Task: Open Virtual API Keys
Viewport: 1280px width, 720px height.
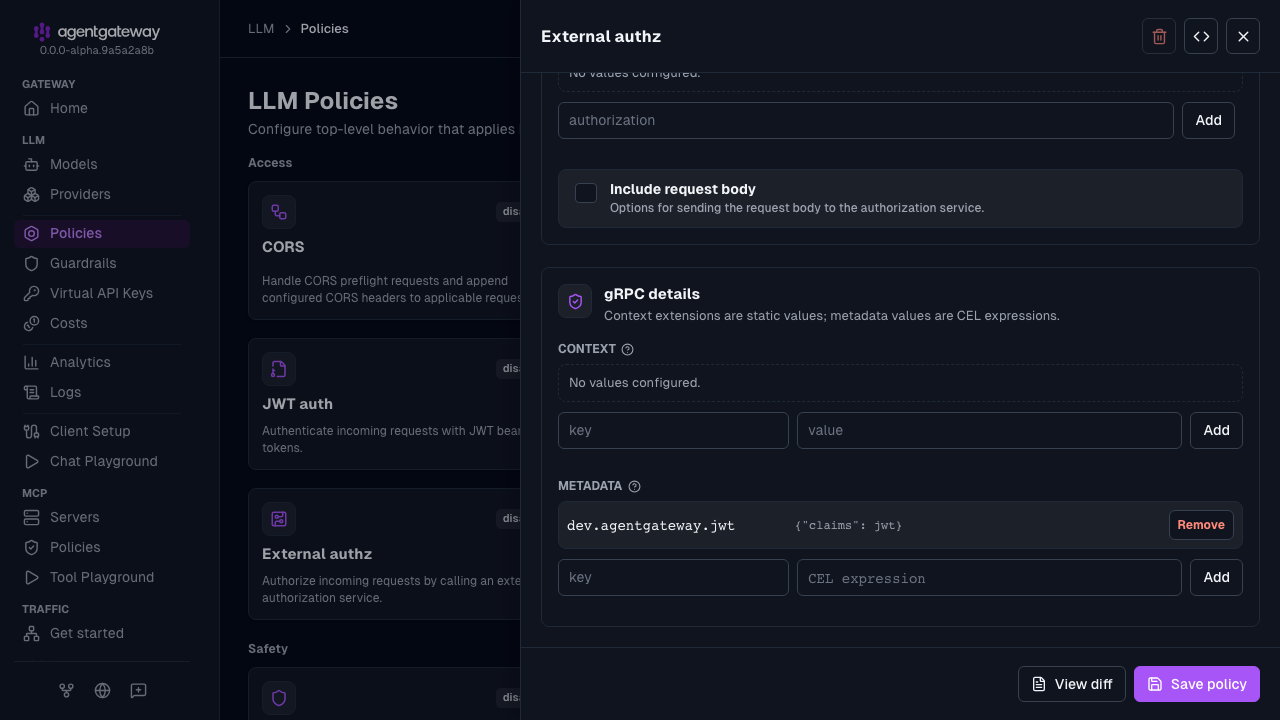Action: pyautogui.click(x=102, y=293)
